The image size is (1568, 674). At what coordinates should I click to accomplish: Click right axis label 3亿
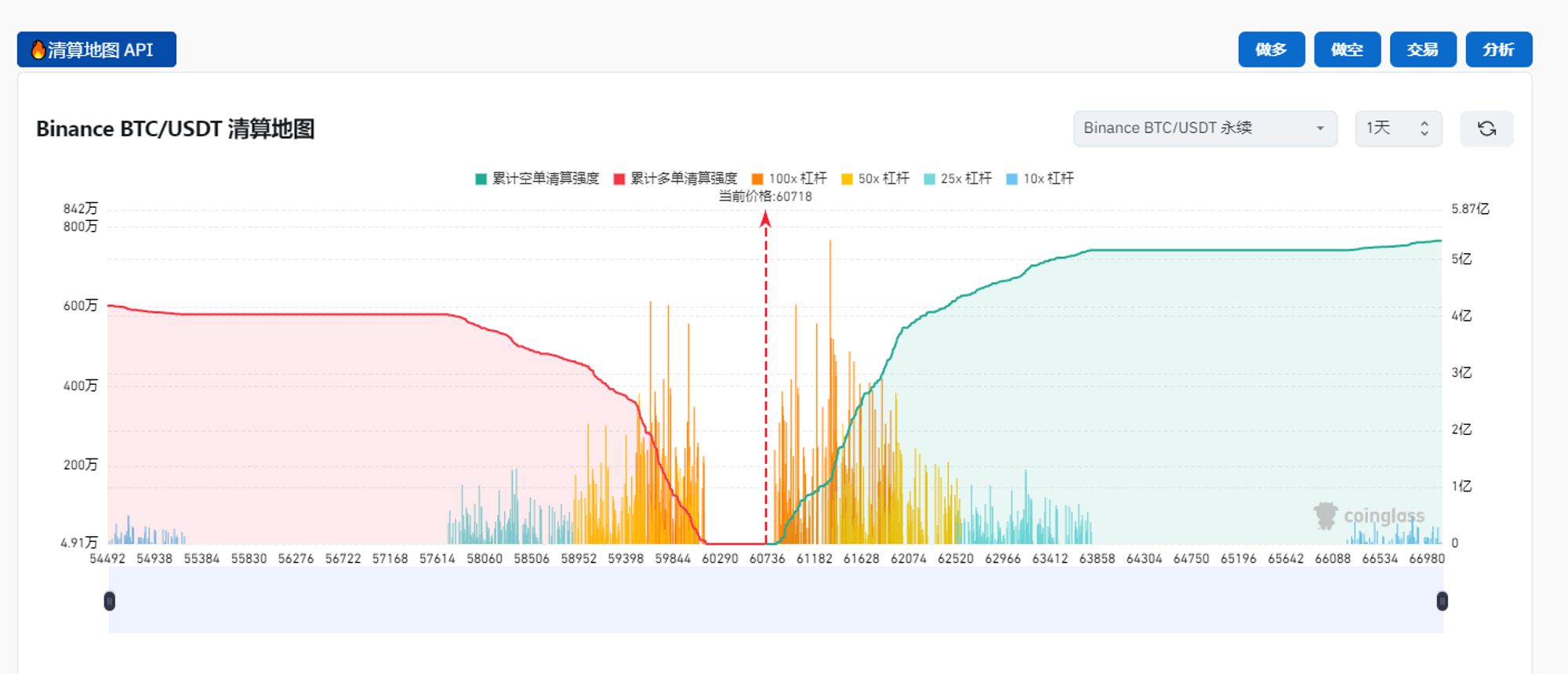1461,372
